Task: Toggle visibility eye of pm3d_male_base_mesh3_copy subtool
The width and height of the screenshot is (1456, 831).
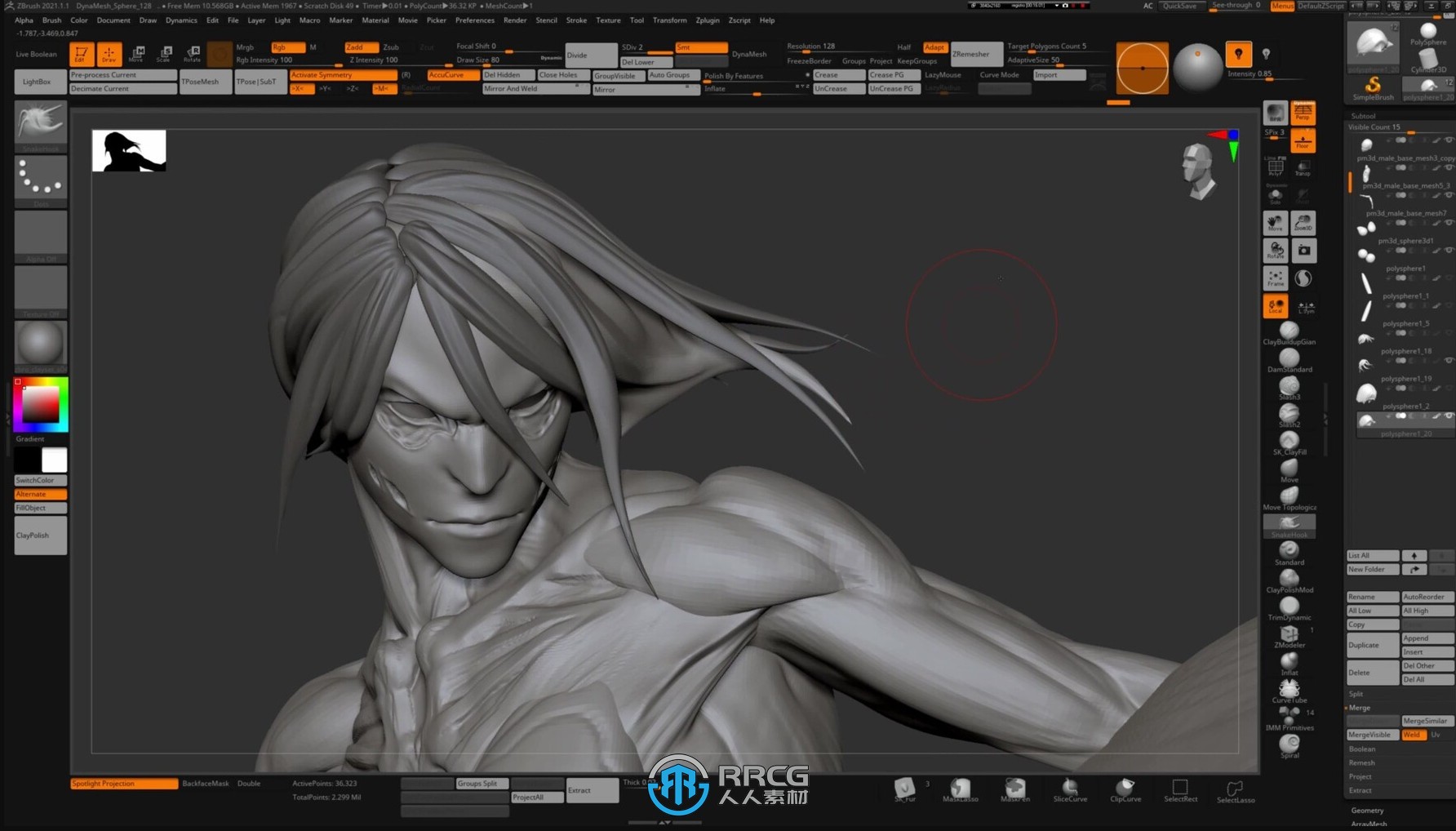Action: 1449,140
